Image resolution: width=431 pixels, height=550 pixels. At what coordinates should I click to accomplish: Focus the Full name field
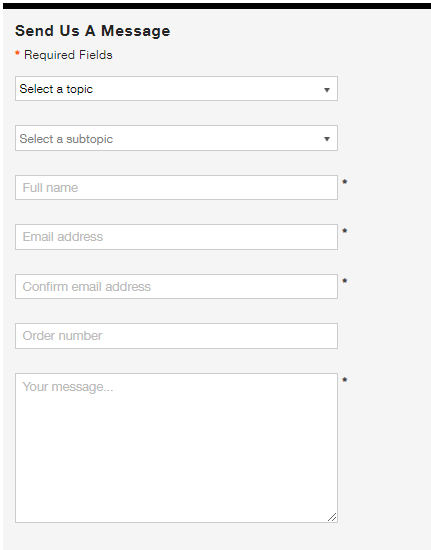click(176, 188)
